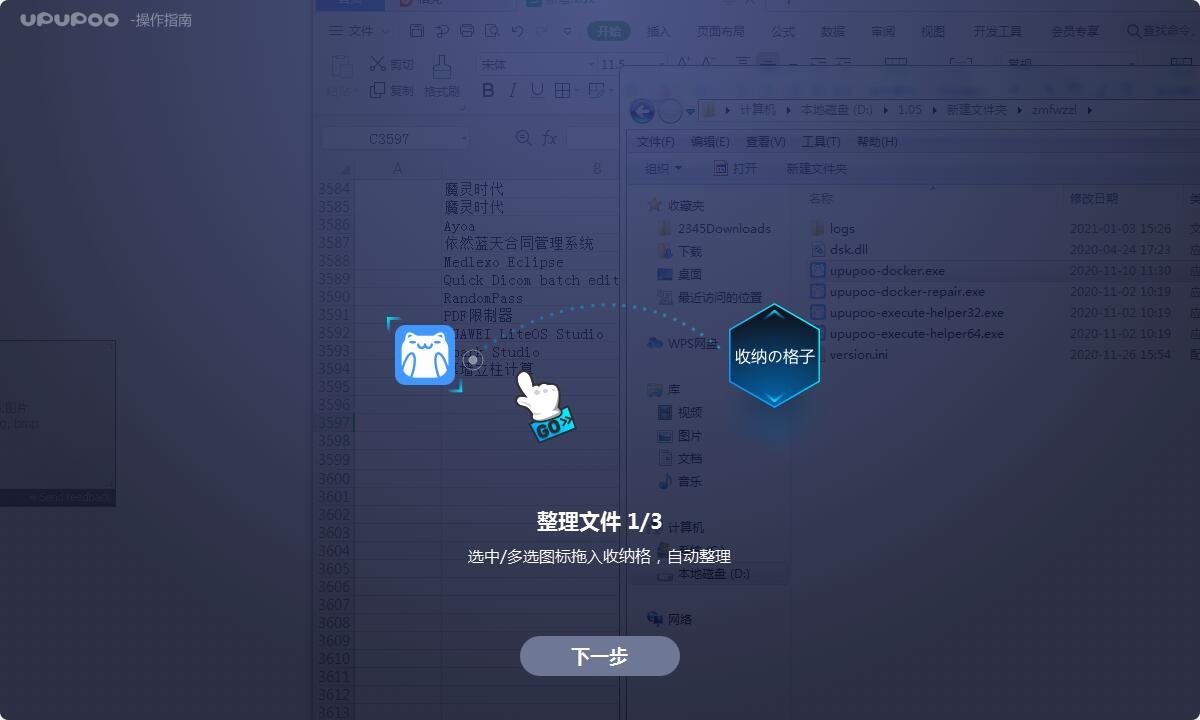Open the 公式 ribbon tab in WPS
The height and width of the screenshot is (720, 1200).
pyautogui.click(x=783, y=31)
